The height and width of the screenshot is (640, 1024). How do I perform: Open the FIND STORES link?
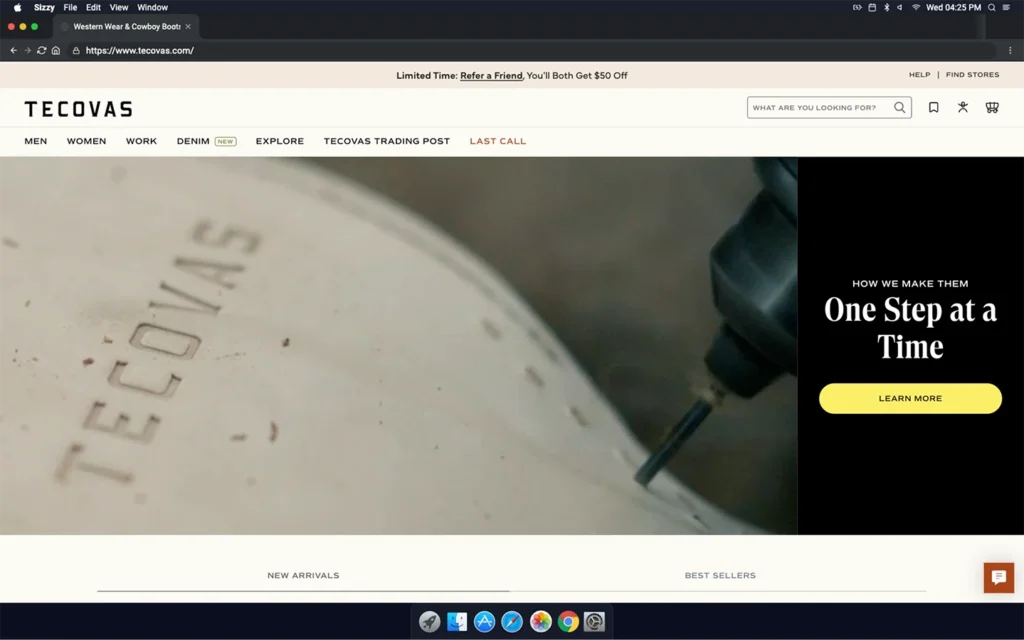[x=972, y=75]
